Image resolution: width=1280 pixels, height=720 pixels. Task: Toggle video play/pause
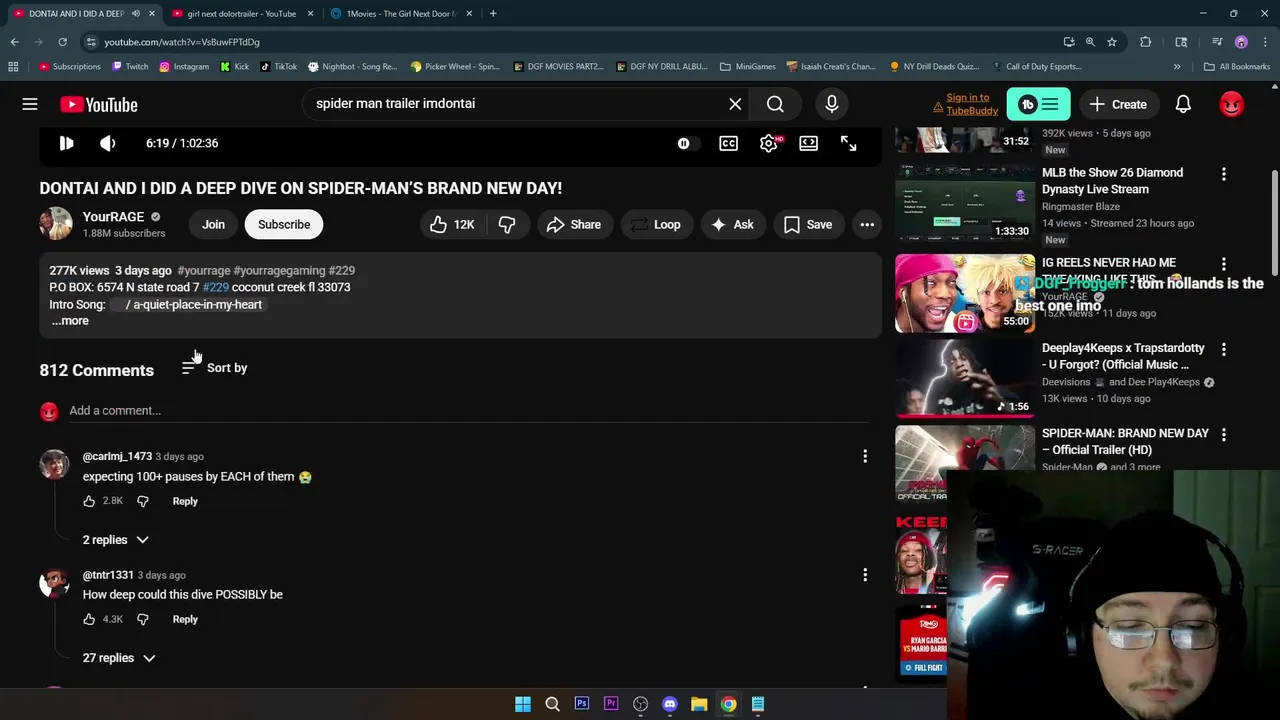(x=66, y=143)
